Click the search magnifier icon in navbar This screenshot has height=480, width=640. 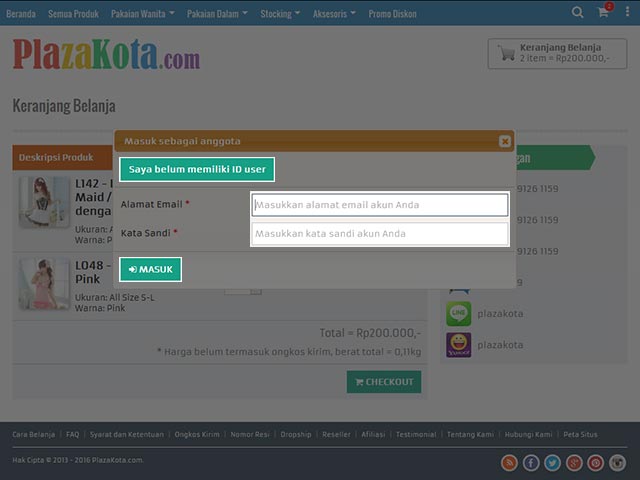pyautogui.click(x=578, y=13)
